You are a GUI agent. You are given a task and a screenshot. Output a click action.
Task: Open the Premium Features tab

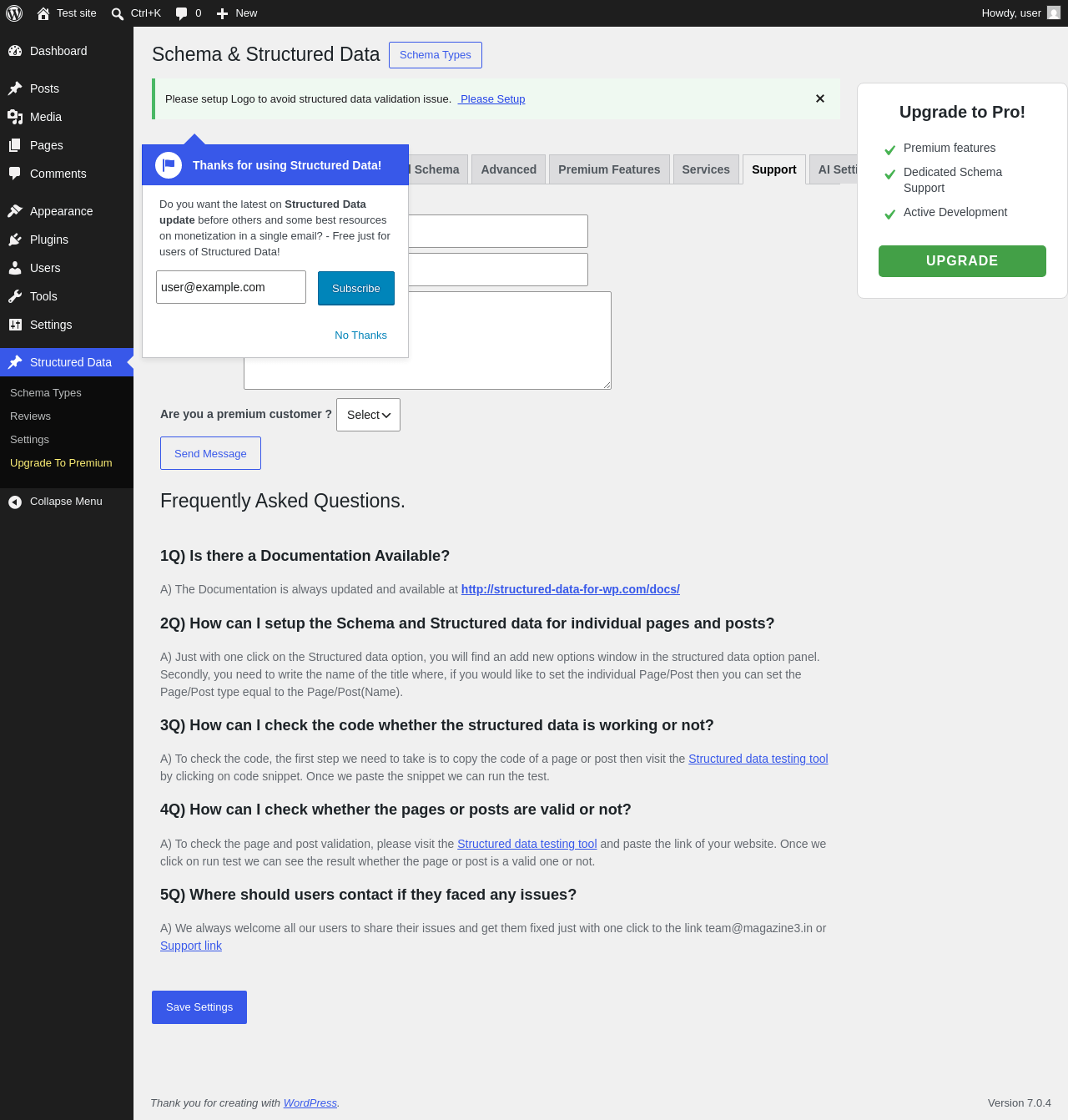tap(609, 169)
